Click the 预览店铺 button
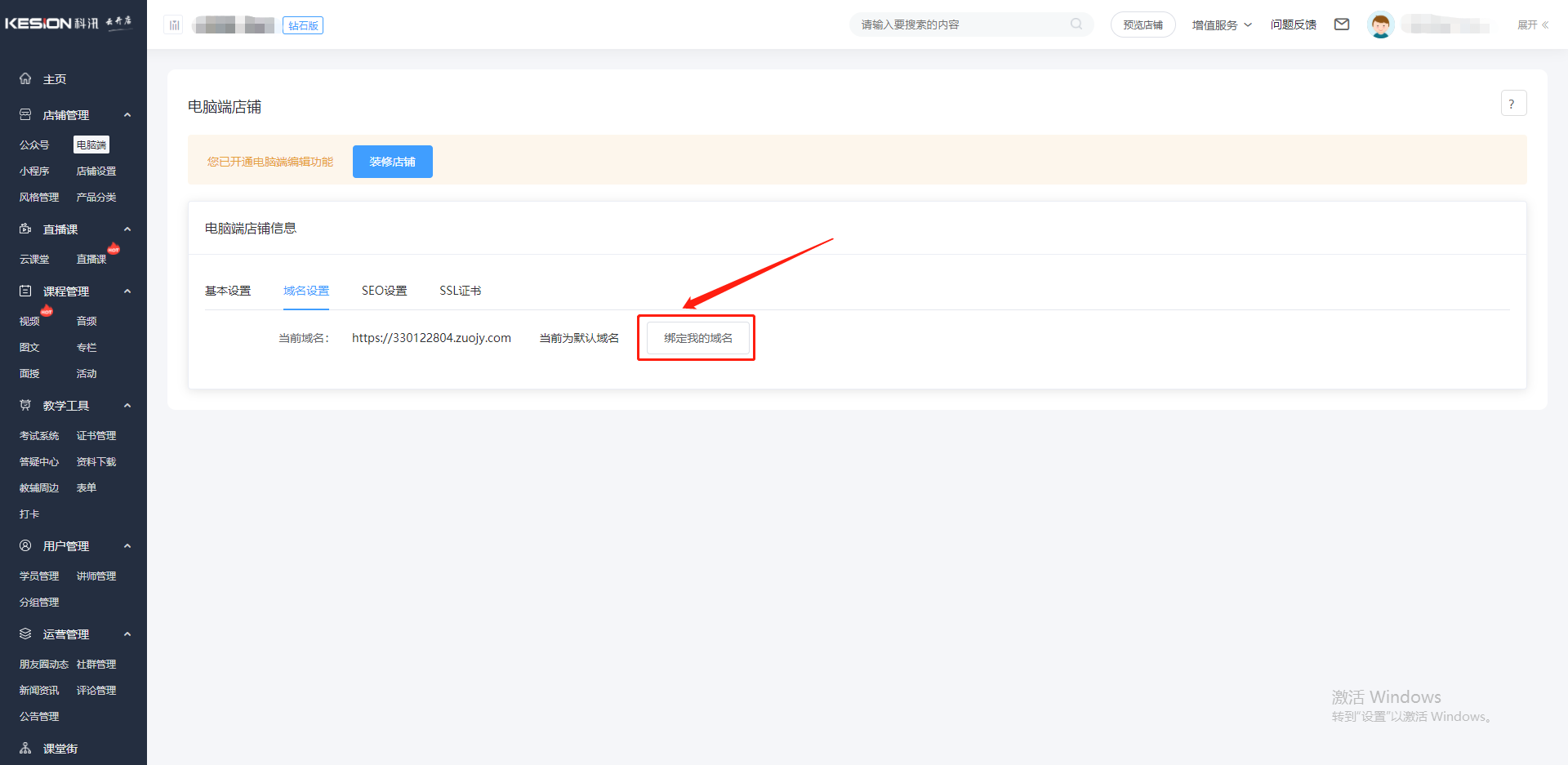The height and width of the screenshot is (765, 1568). 1143,25
